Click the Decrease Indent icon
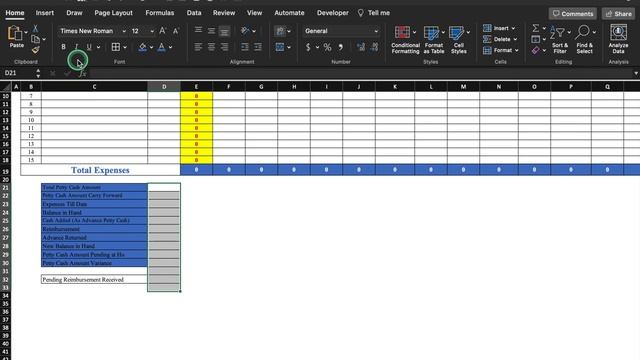This screenshot has width=640, height=360. point(244,47)
